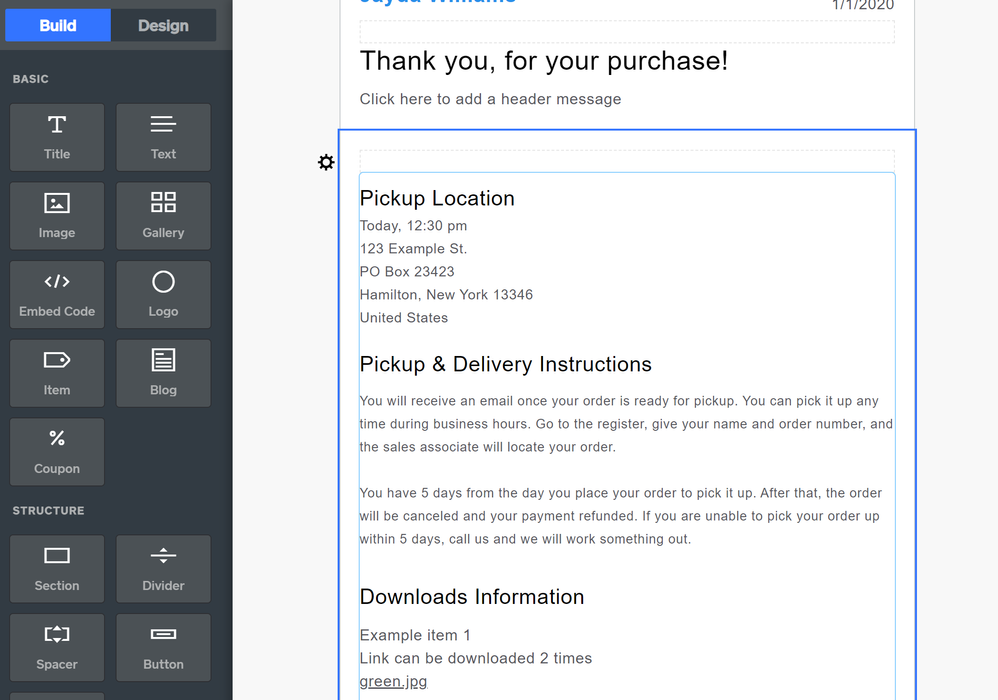
Task: Select the Embed Code element
Action: click(57, 294)
